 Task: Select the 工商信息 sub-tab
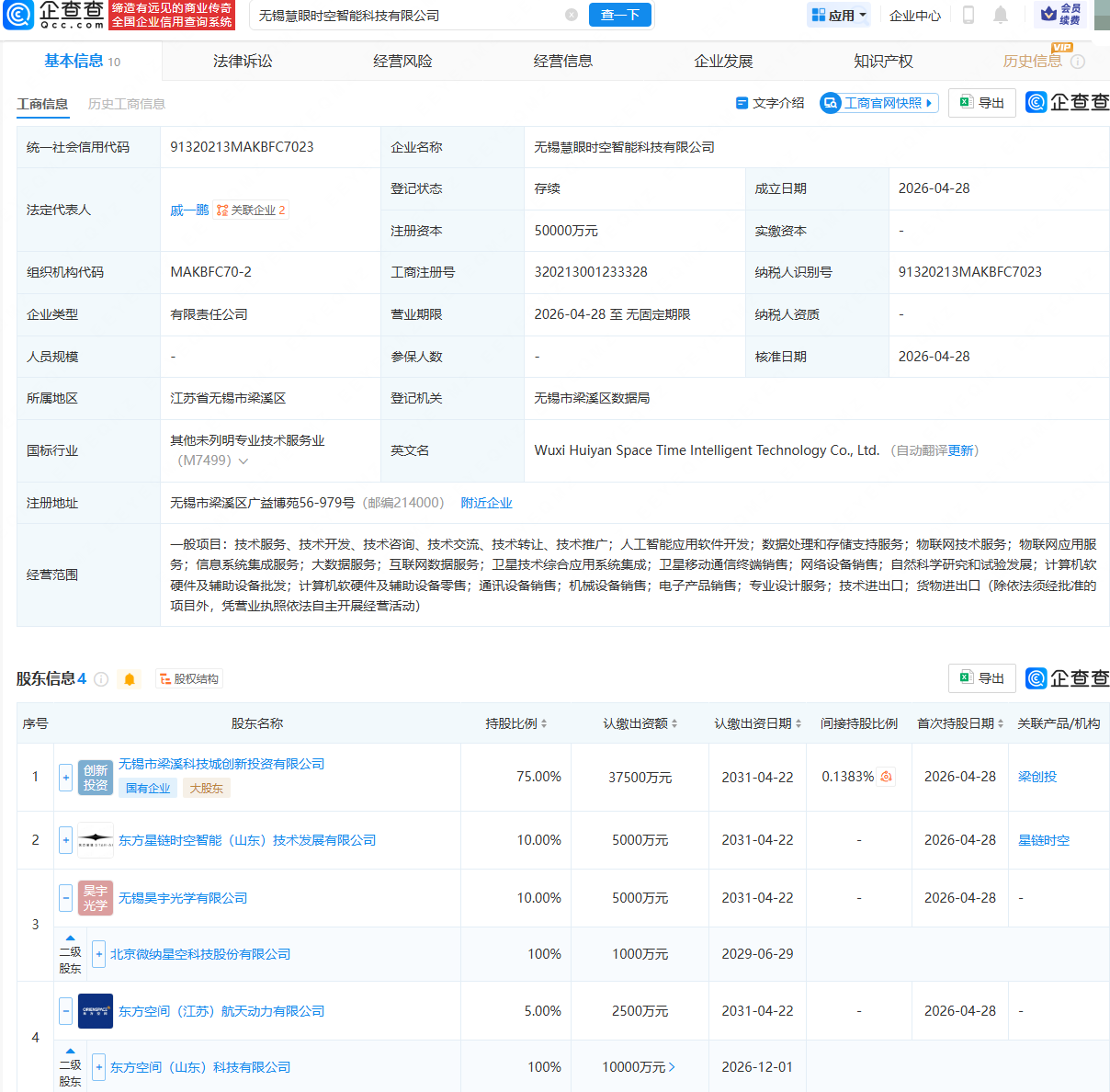point(42,104)
